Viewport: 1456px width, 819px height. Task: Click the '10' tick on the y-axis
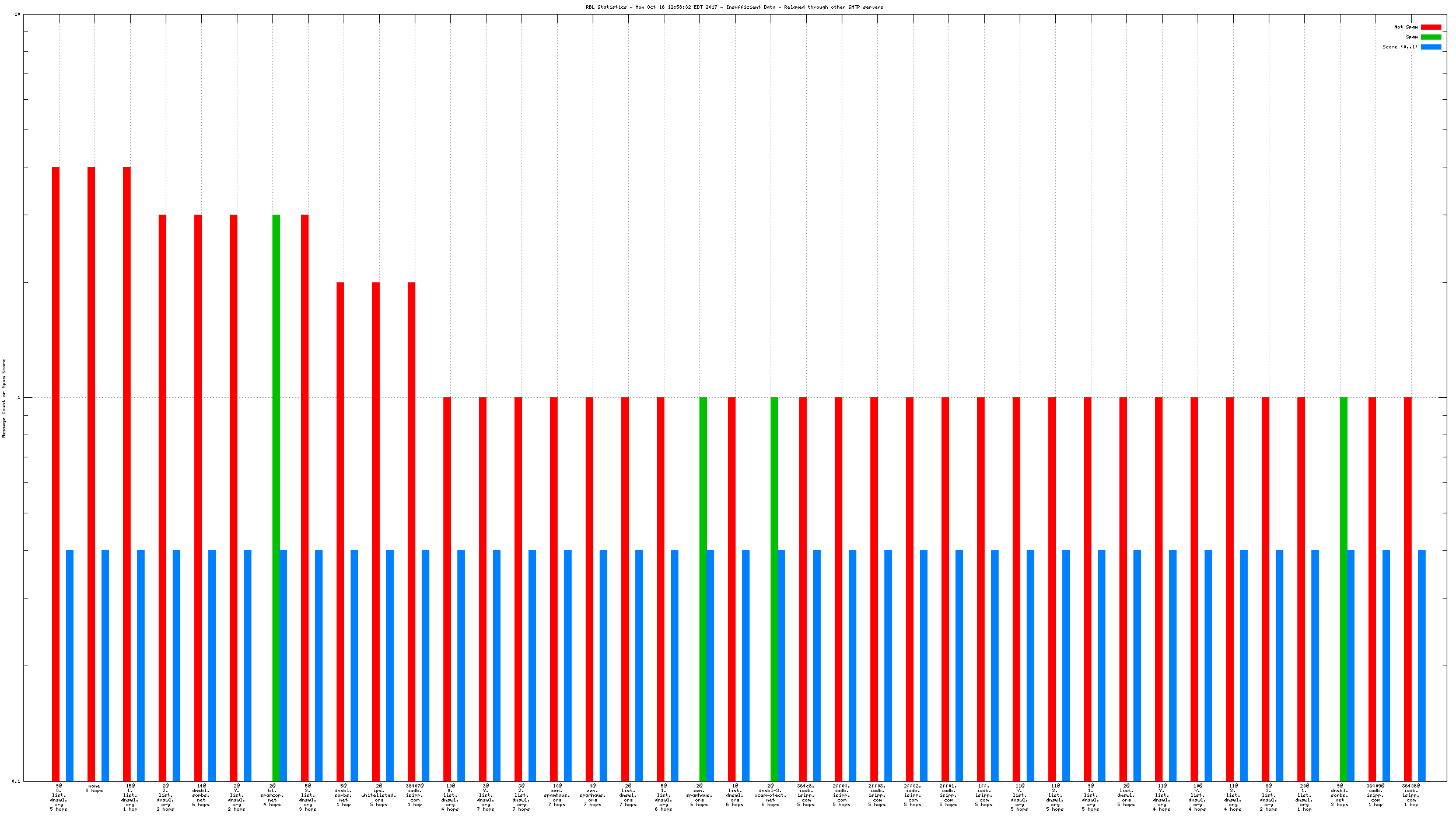(17, 14)
